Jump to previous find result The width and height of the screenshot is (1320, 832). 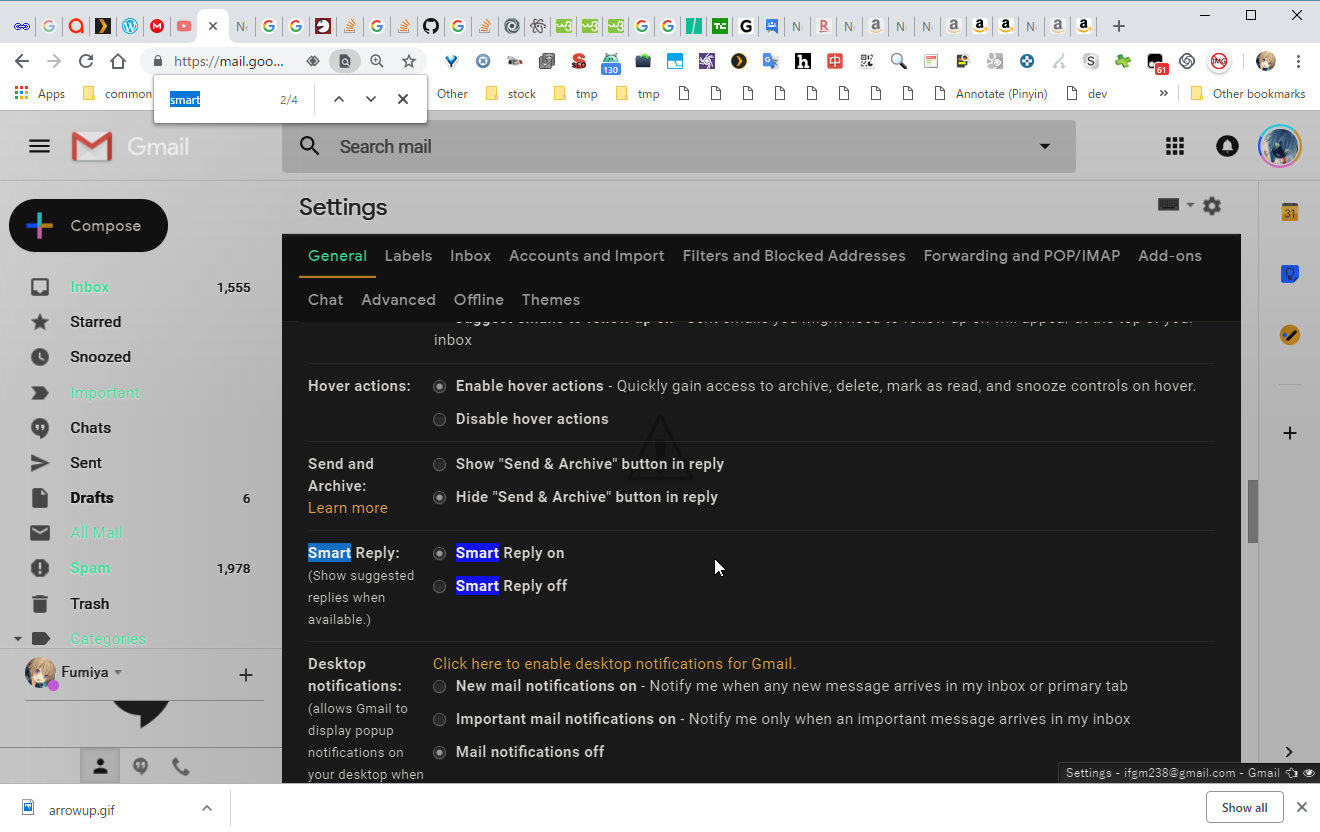[339, 99]
